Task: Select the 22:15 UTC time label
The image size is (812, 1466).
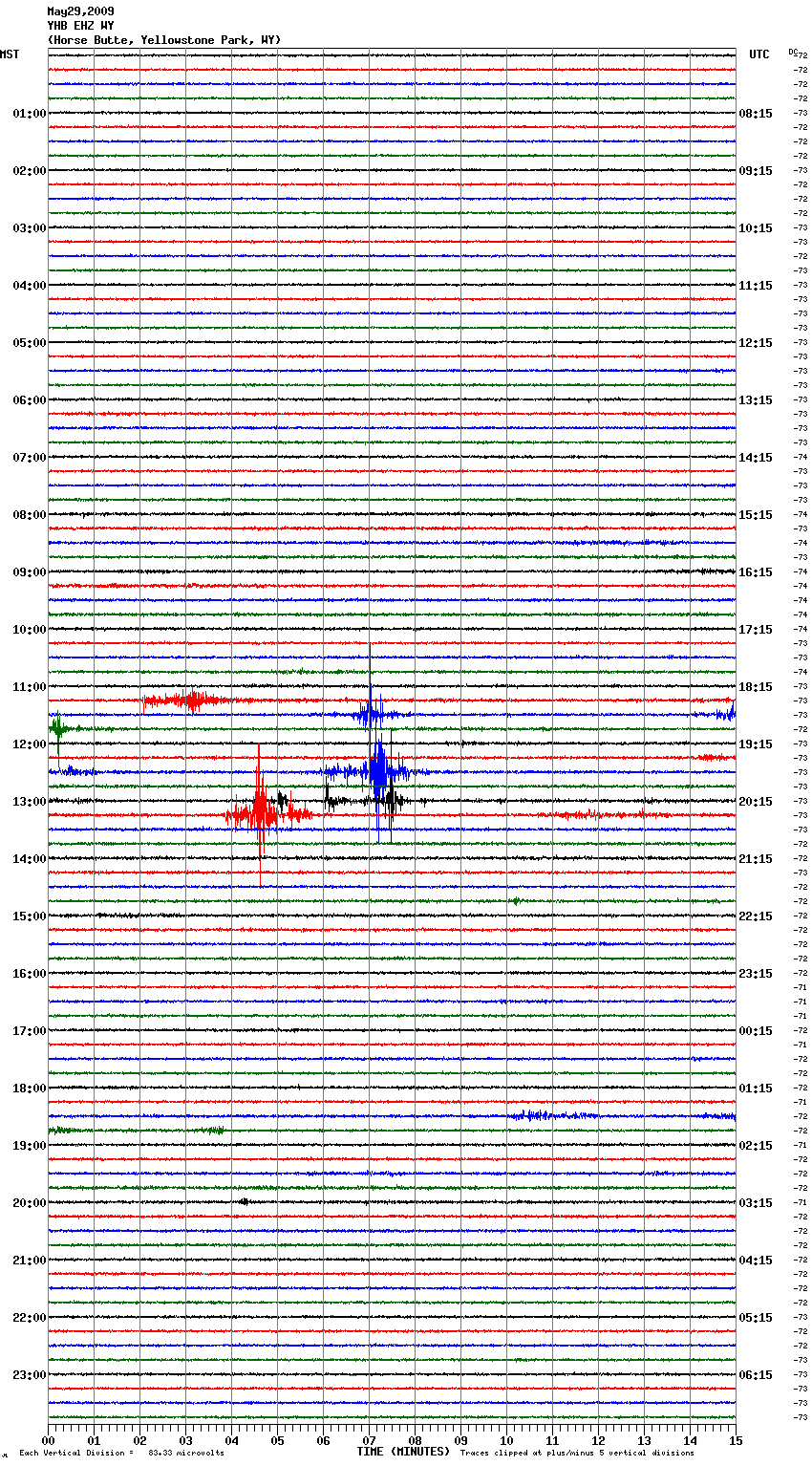Action: (x=756, y=916)
